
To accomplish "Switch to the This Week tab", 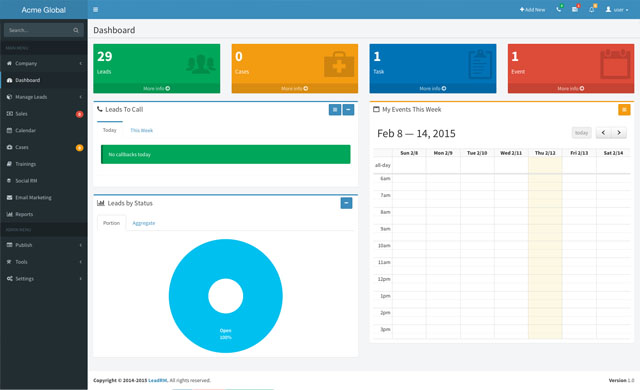I will click(142, 130).
